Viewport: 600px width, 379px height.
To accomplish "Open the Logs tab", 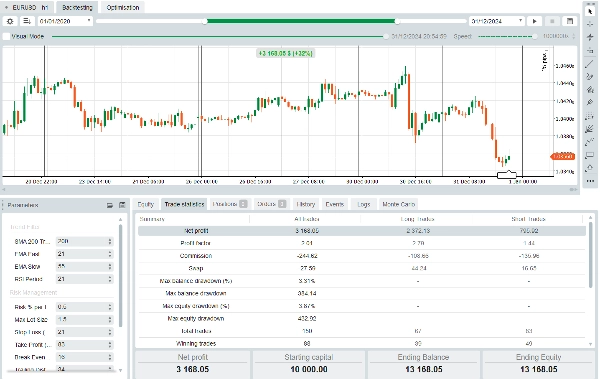I will (364, 204).
